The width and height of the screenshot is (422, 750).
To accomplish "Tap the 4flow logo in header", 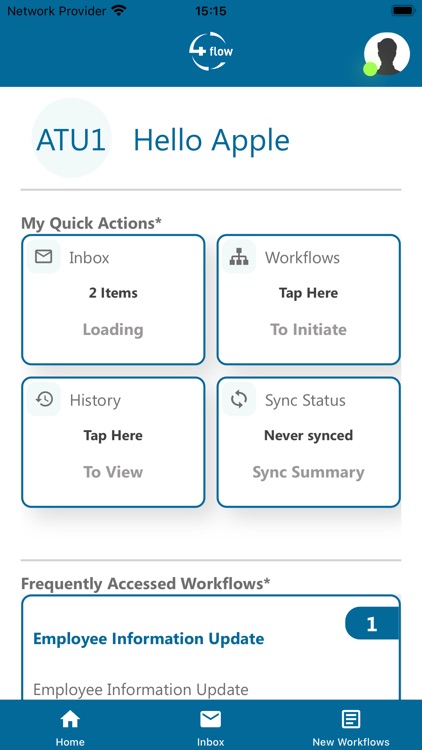I will [211, 51].
